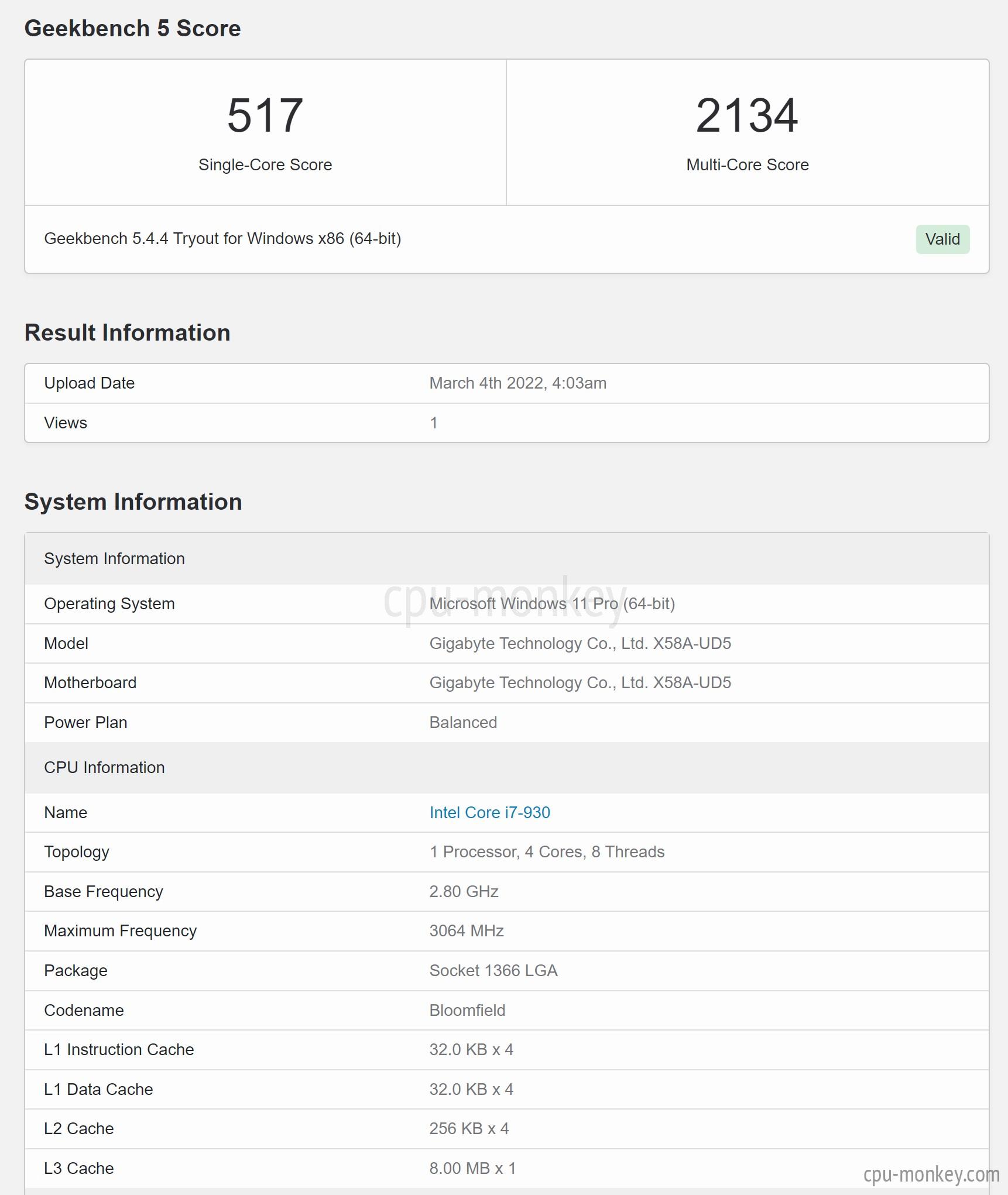The image size is (1008, 1195).
Task: Select the upload date March 4th 2022, 4:03am
Action: point(517,383)
